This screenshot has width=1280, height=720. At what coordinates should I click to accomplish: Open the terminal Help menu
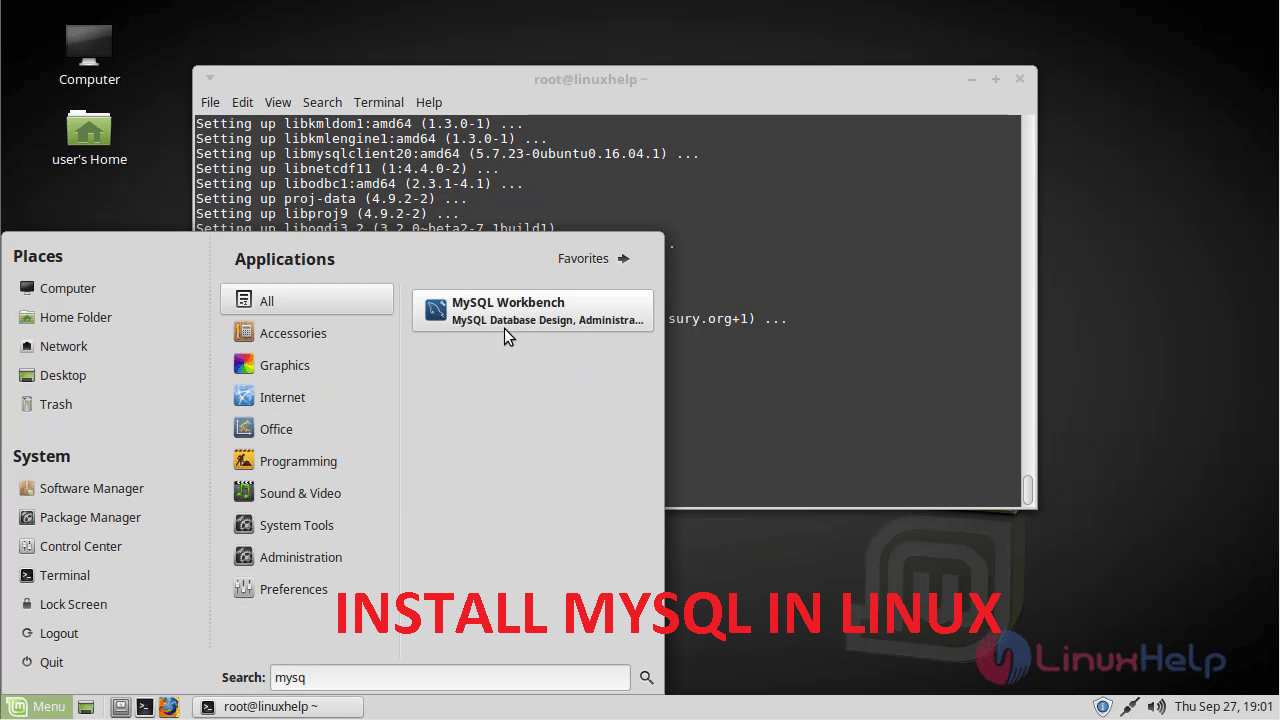(429, 102)
